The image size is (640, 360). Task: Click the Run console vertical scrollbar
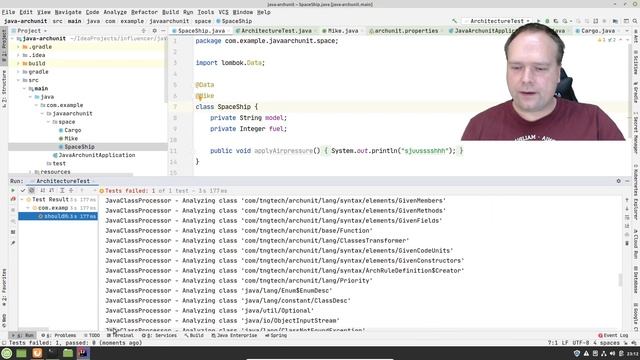[x=620, y=280]
